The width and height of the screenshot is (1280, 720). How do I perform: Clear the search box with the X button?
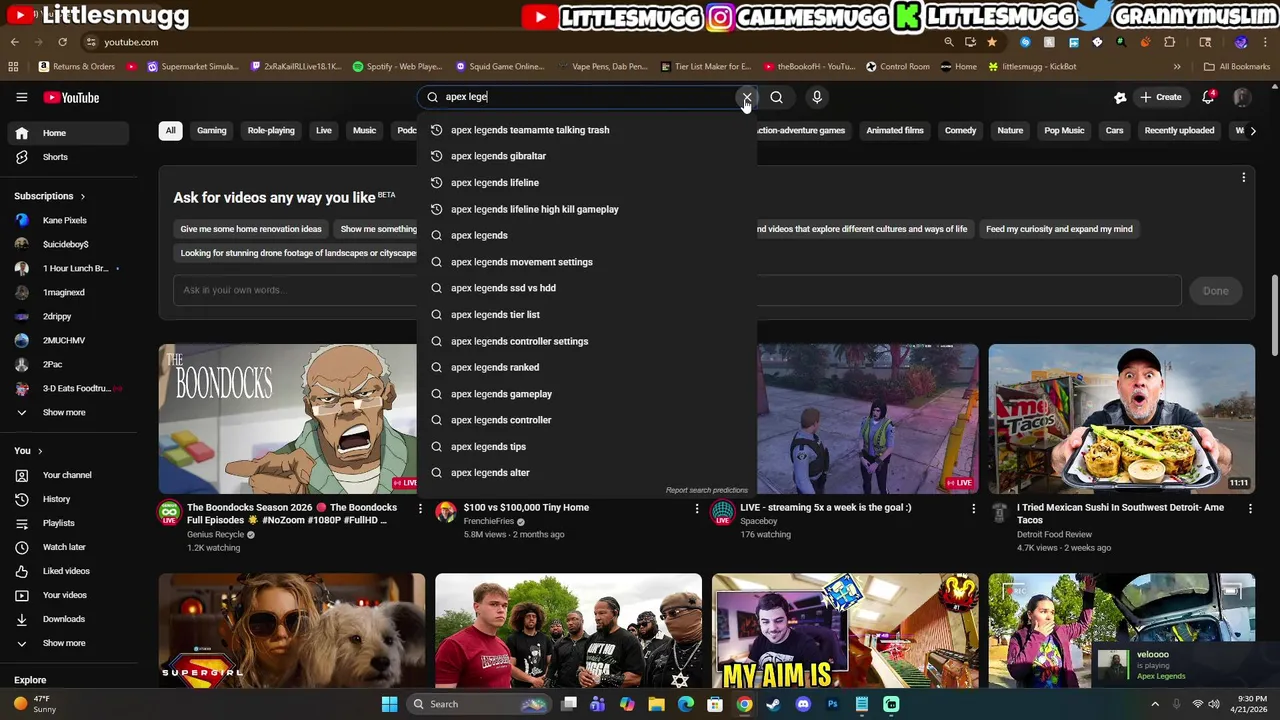click(x=746, y=97)
